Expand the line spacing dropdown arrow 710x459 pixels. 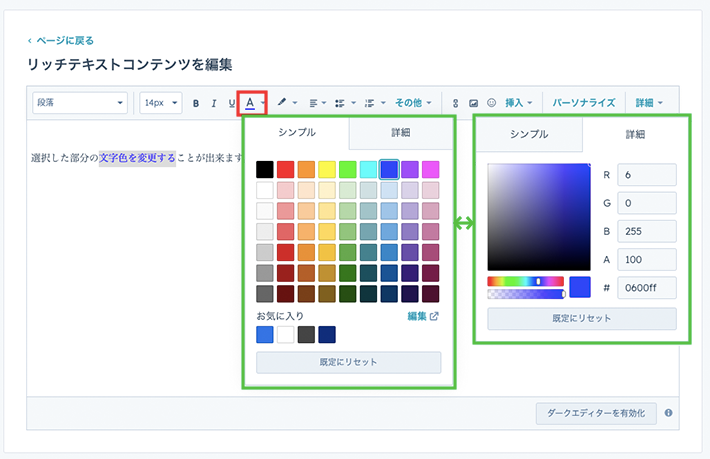point(383,103)
